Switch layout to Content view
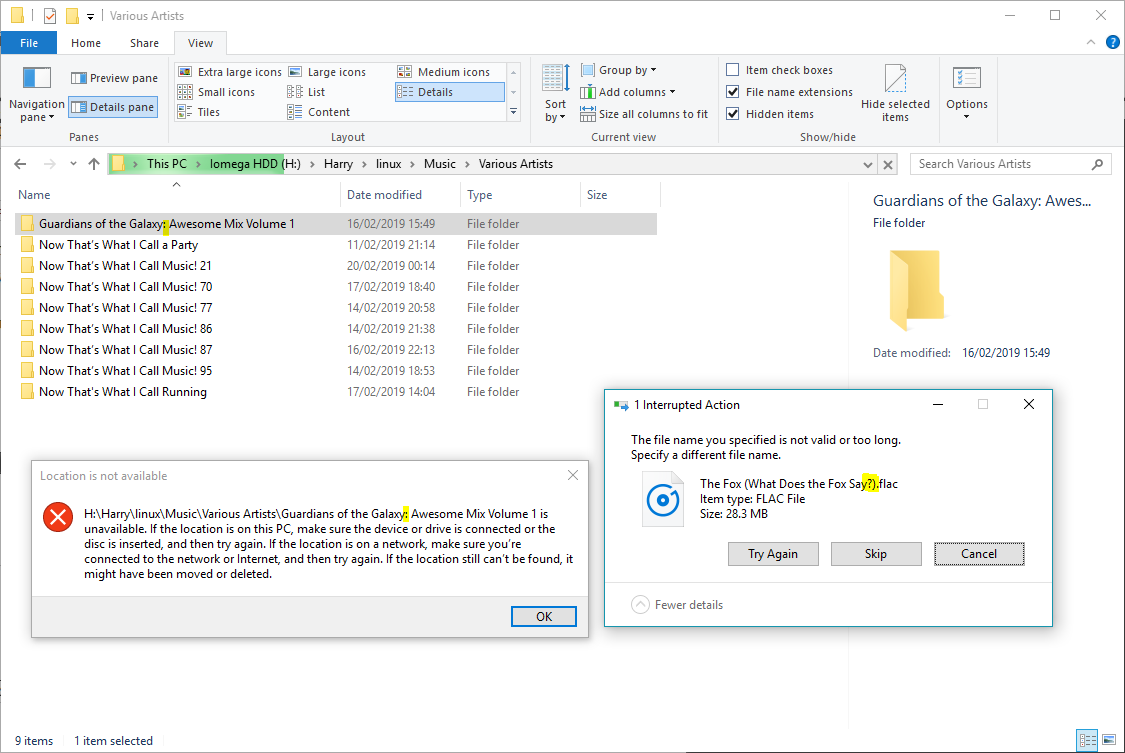This screenshot has height=753, width=1125. (319, 112)
